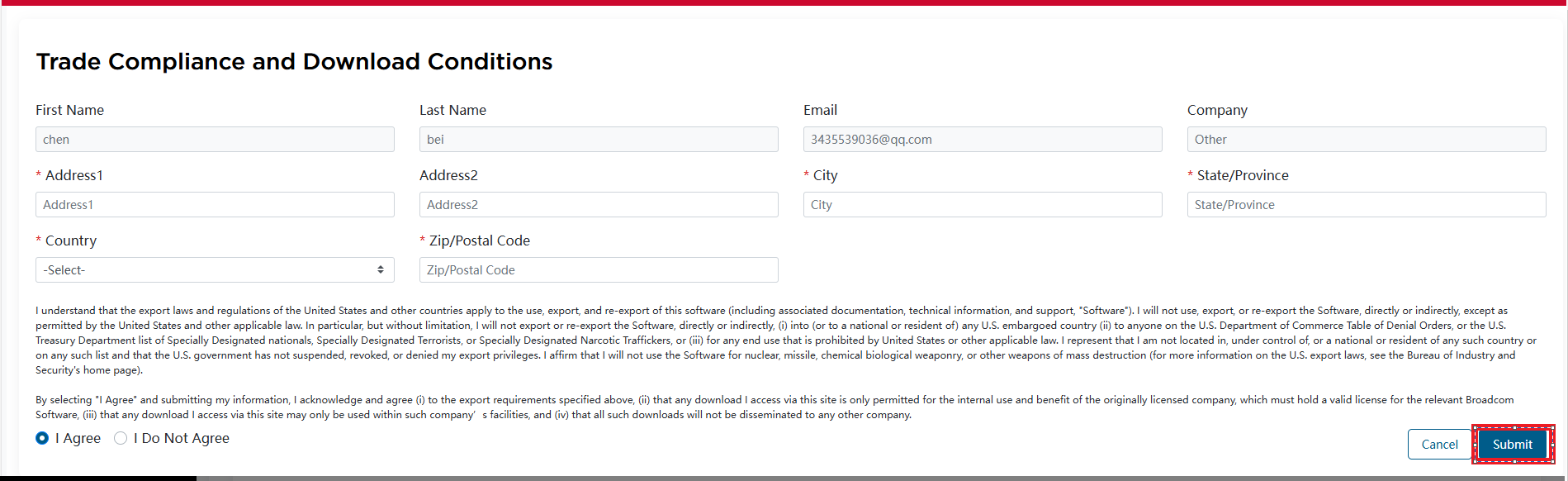Click the Email field showing 3435539036@qq.com
Viewport: 1568px width, 481px height.
pos(983,140)
